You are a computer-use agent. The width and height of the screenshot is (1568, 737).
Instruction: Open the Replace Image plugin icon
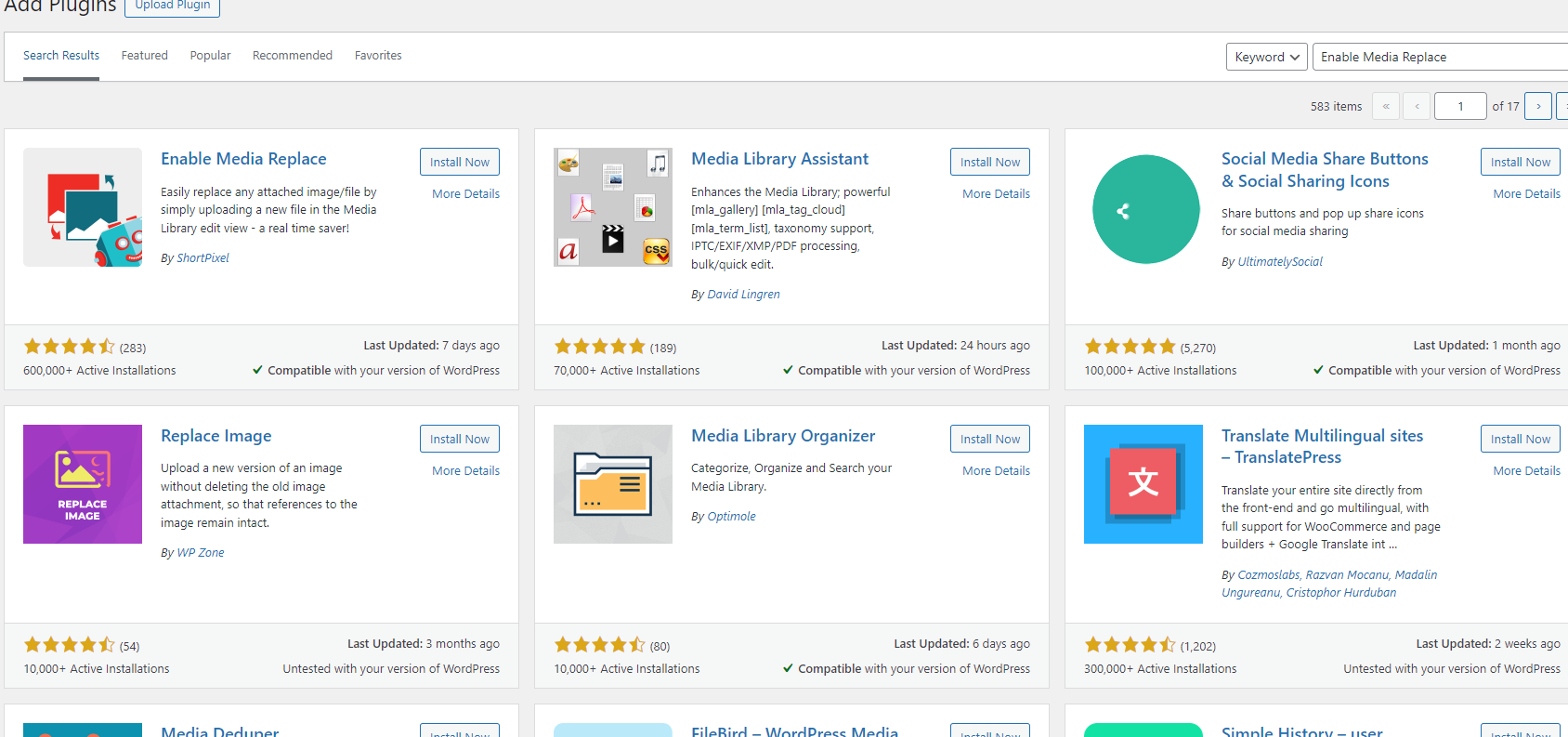coord(83,484)
